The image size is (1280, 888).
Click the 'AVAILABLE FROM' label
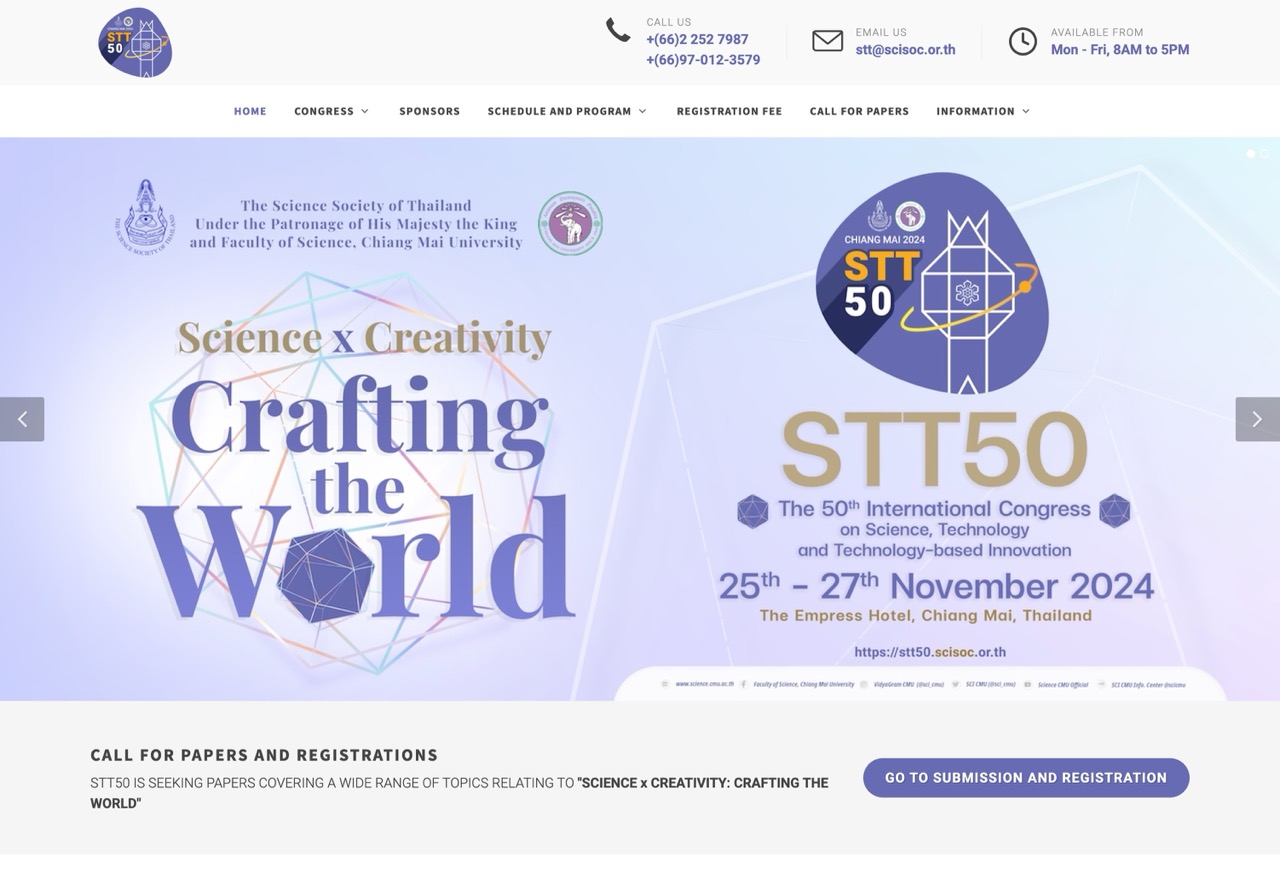point(1097,32)
